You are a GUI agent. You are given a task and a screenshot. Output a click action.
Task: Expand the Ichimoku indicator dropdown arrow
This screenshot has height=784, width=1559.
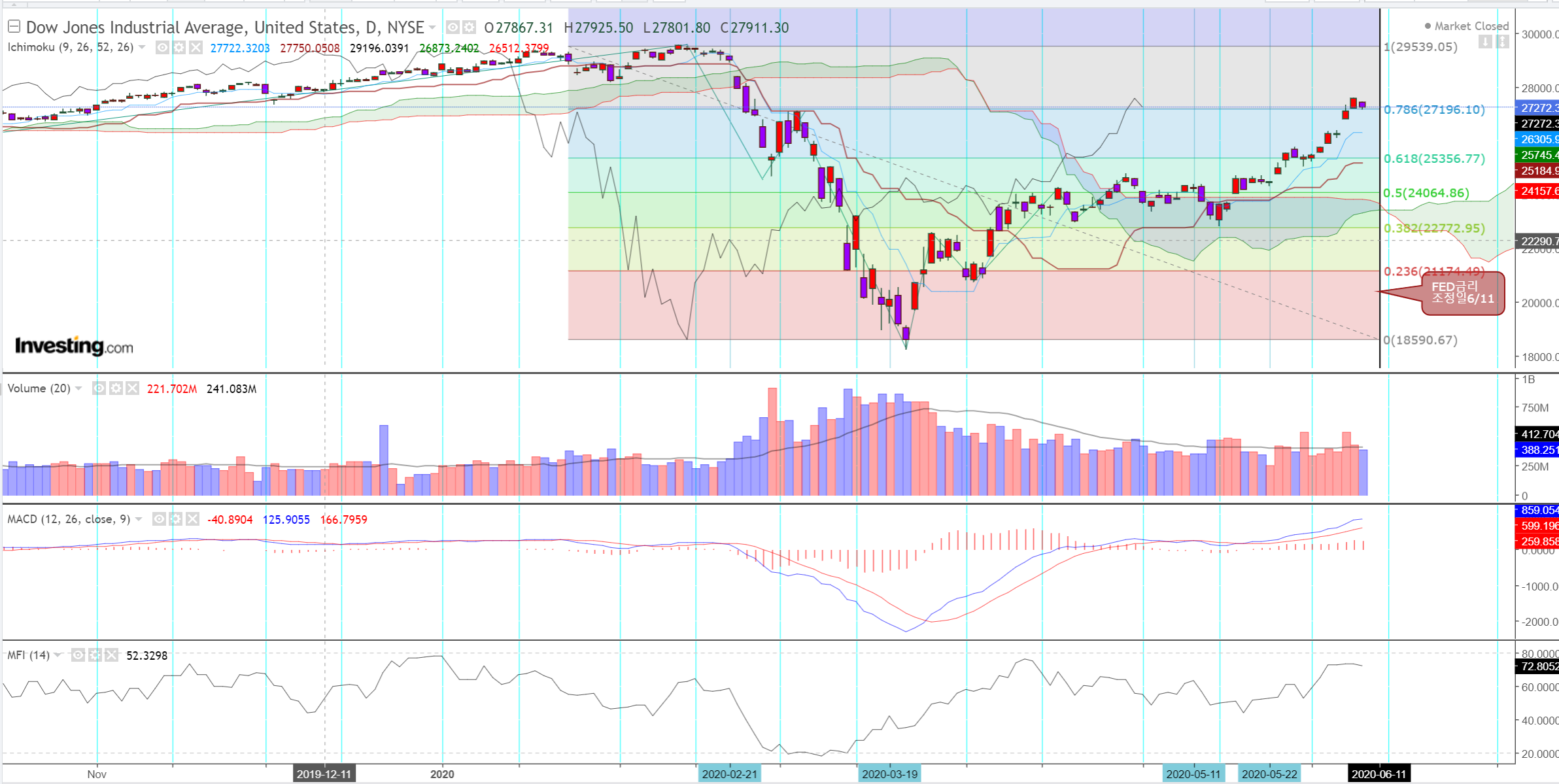click(x=142, y=47)
